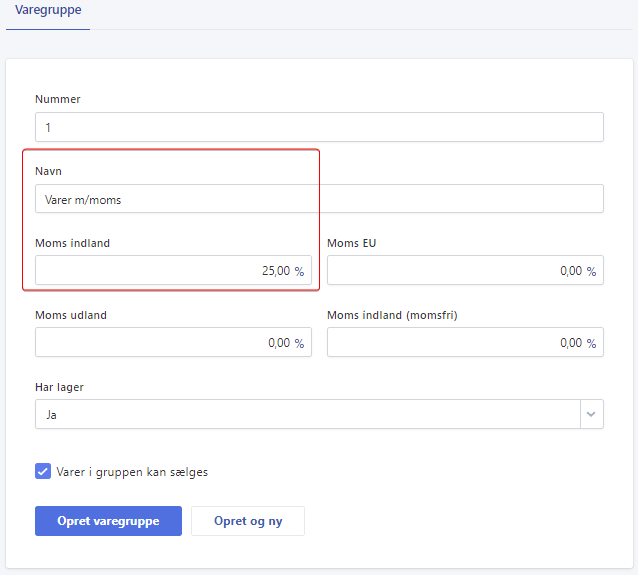The height and width of the screenshot is (575, 638).
Task: Click the Nummer input field
Action: [319, 127]
